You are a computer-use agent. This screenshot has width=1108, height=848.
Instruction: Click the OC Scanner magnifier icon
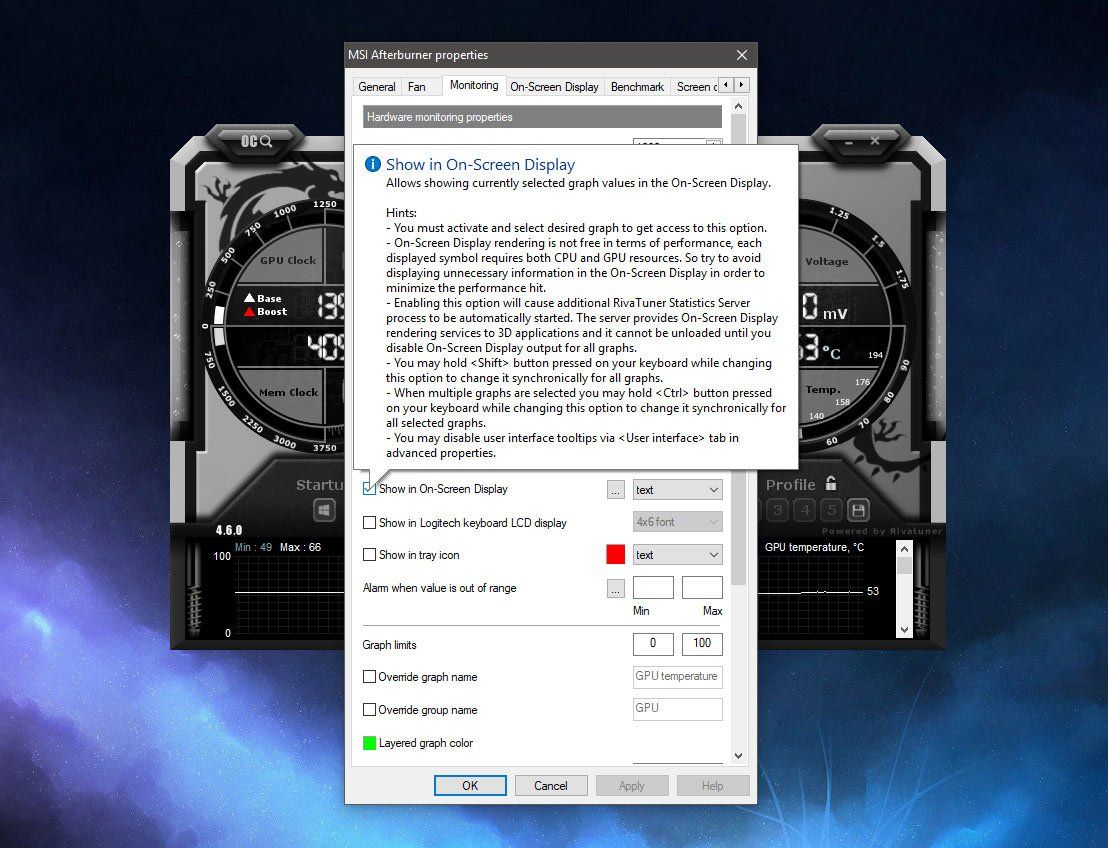click(257, 141)
